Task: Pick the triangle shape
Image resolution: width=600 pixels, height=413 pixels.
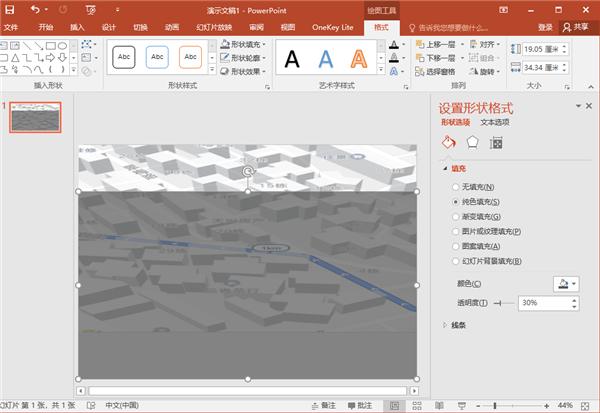Action: pos(15,58)
